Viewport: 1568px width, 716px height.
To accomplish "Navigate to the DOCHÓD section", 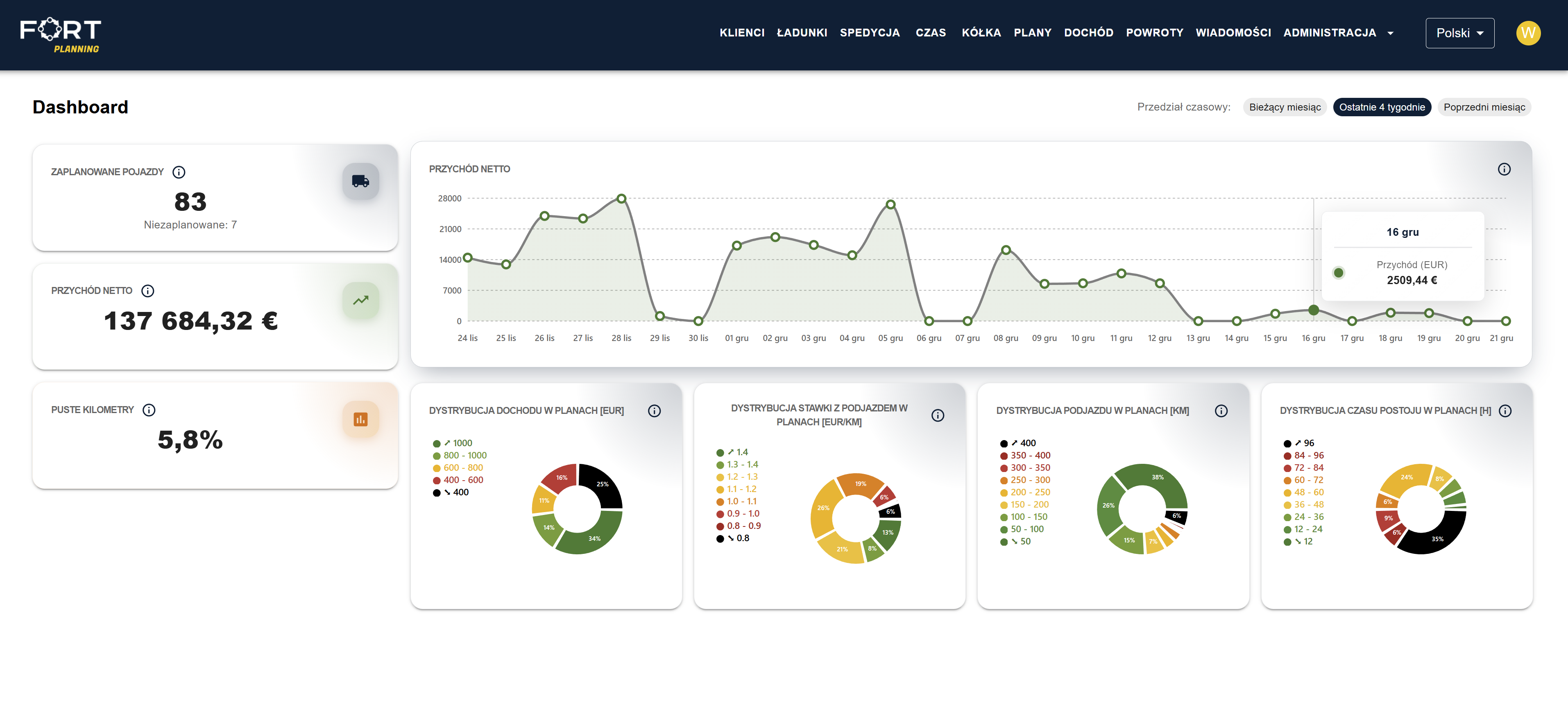I will (1089, 33).
